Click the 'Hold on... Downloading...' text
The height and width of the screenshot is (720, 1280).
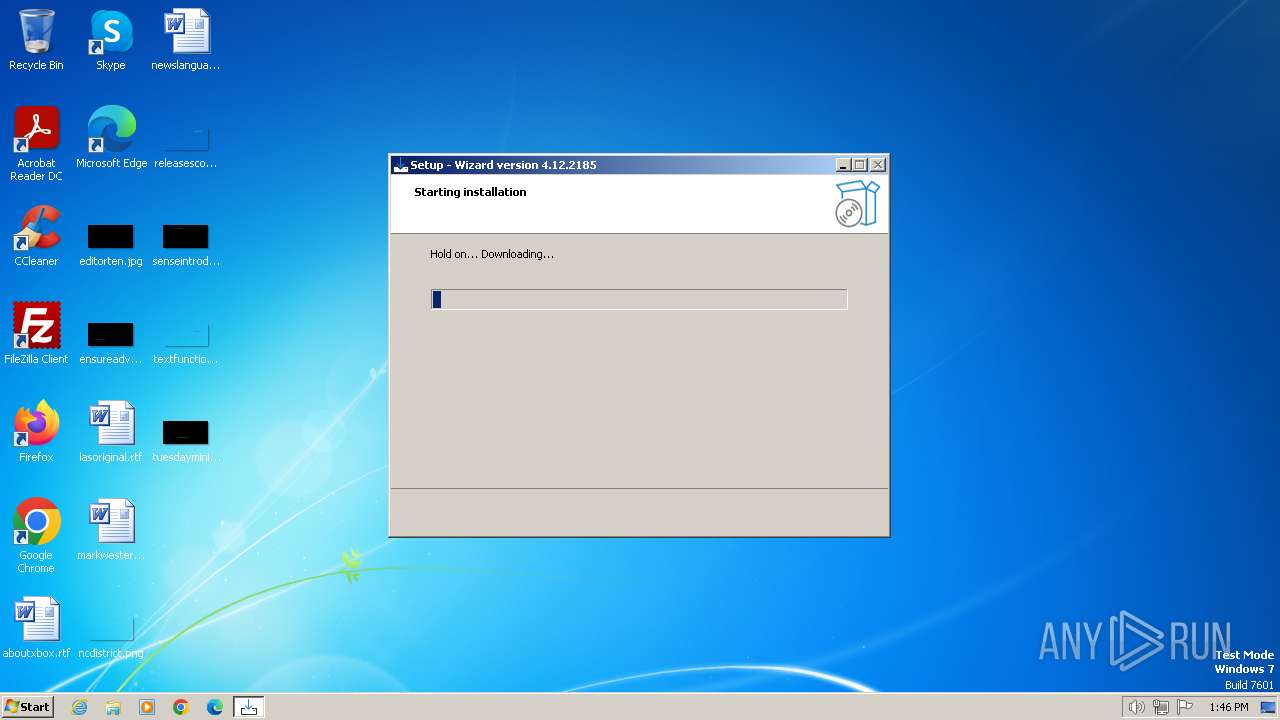click(492, 254)
